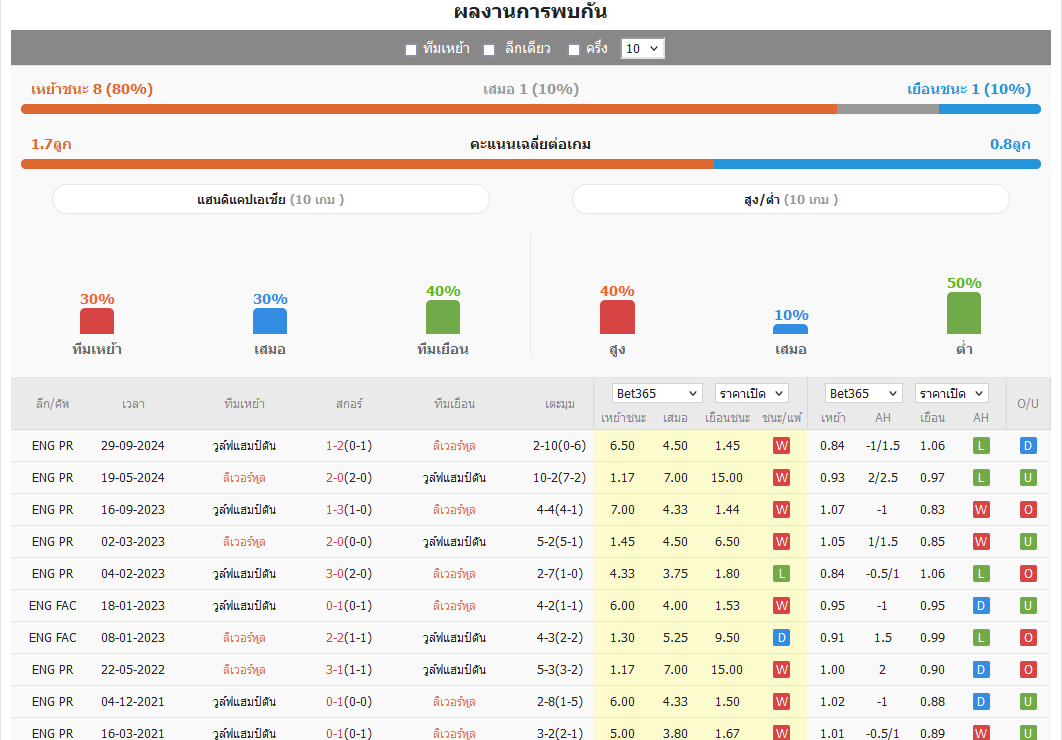
Task: Click the AH result L badge for 08-01-2023
Action: coord(981,637)
